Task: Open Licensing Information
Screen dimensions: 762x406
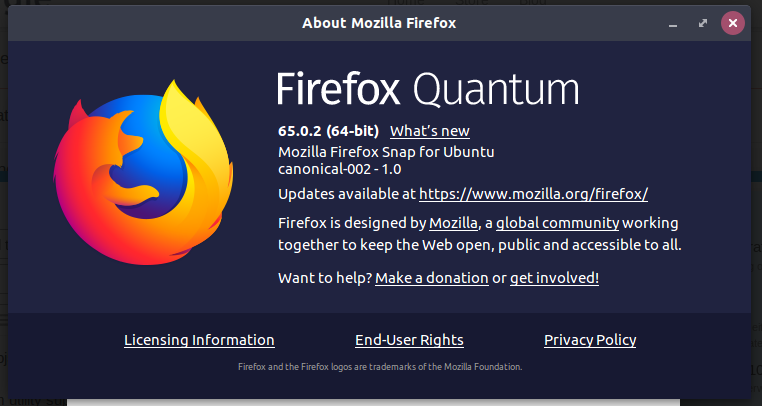Action: pos(199,340)
